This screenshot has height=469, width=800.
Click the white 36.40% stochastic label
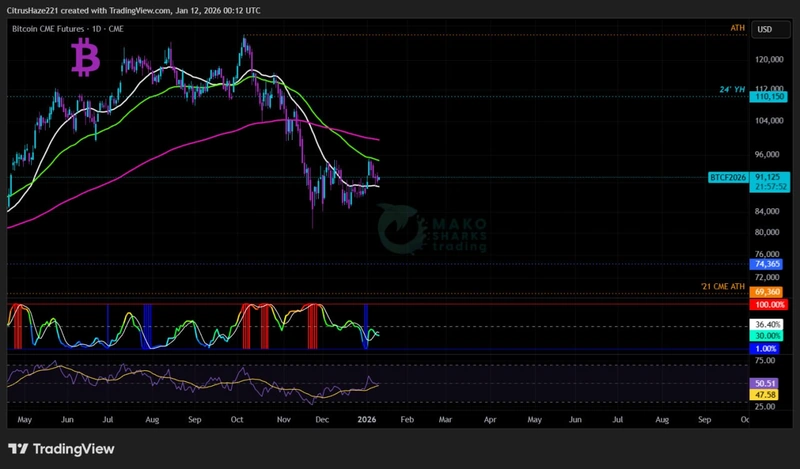[767, 325]
